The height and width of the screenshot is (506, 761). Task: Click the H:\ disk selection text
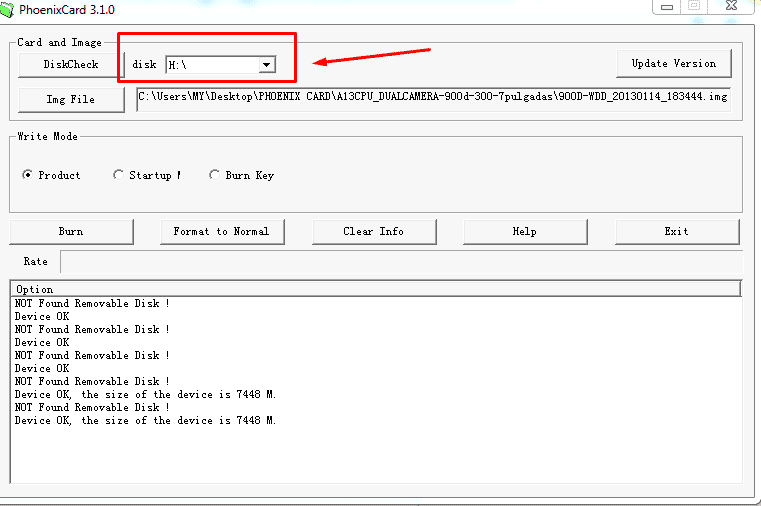(178, 65)
